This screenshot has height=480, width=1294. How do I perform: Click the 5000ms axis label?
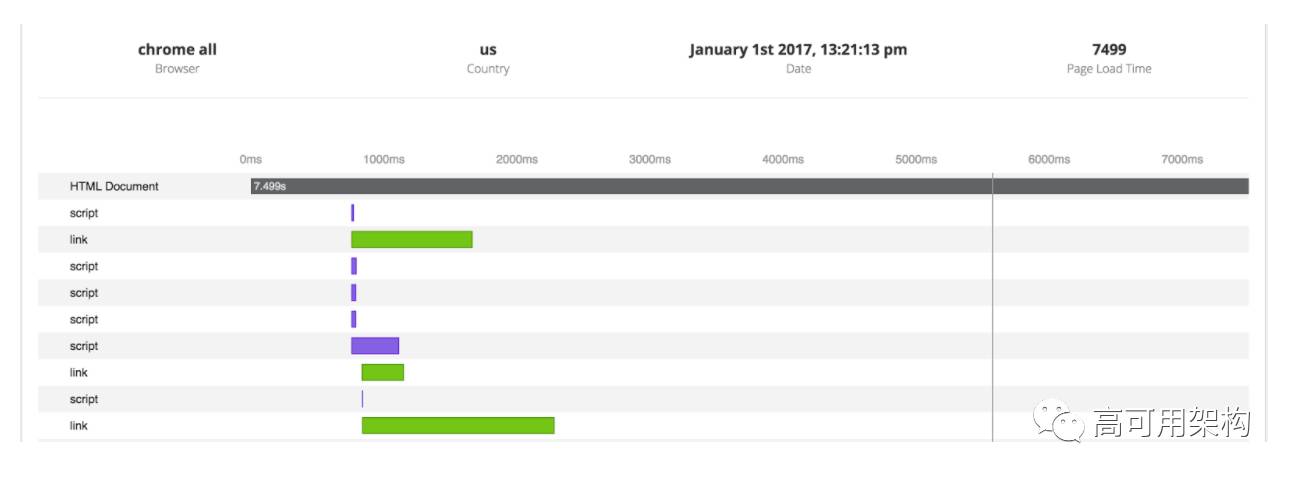click(916, 159)
